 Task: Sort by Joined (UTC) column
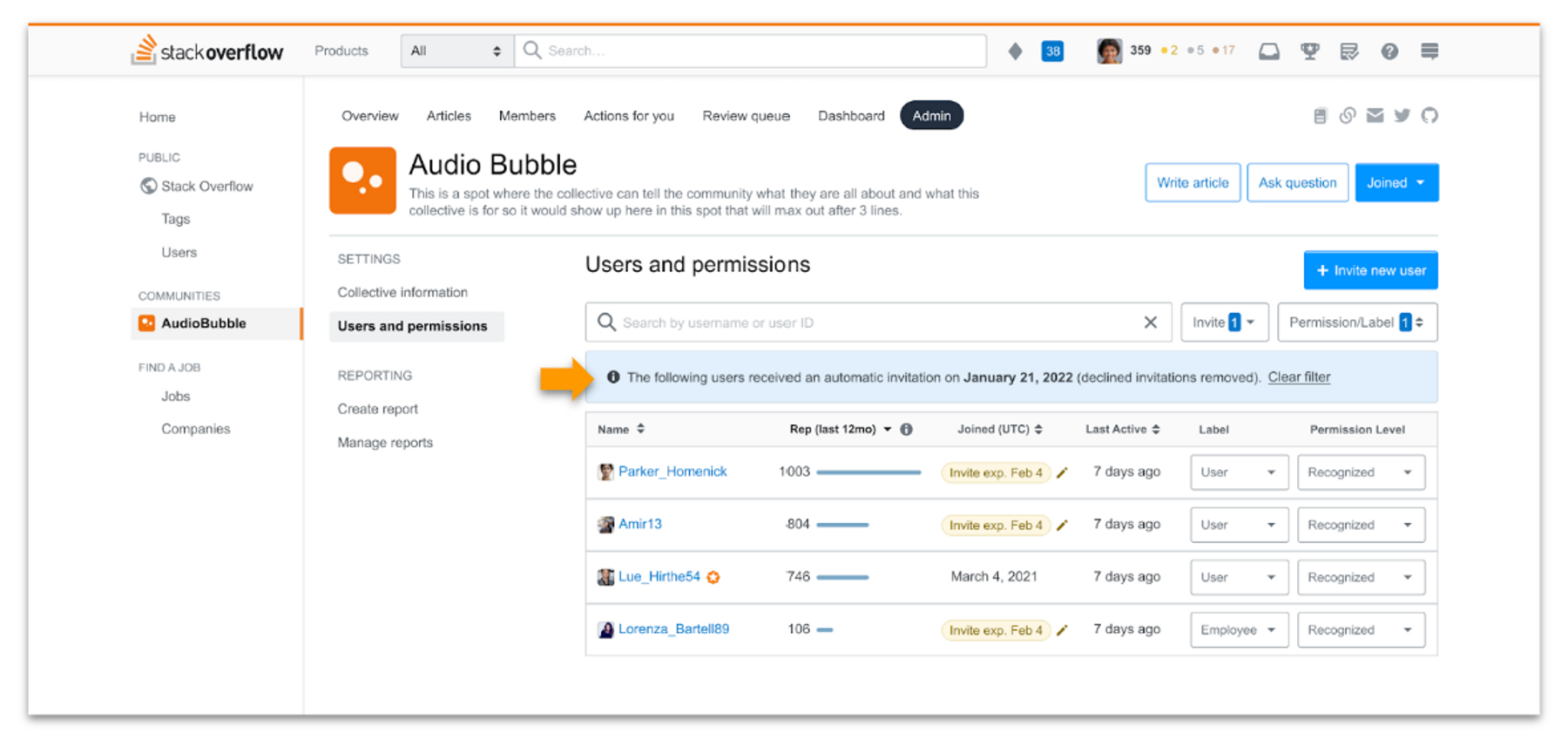(1000, 429)
